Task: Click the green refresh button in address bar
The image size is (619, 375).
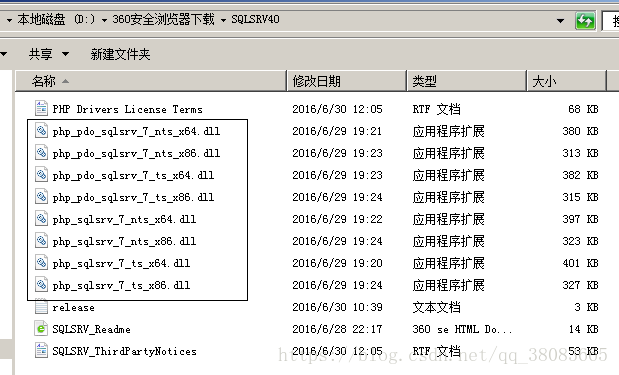Action: pos(585,20)
